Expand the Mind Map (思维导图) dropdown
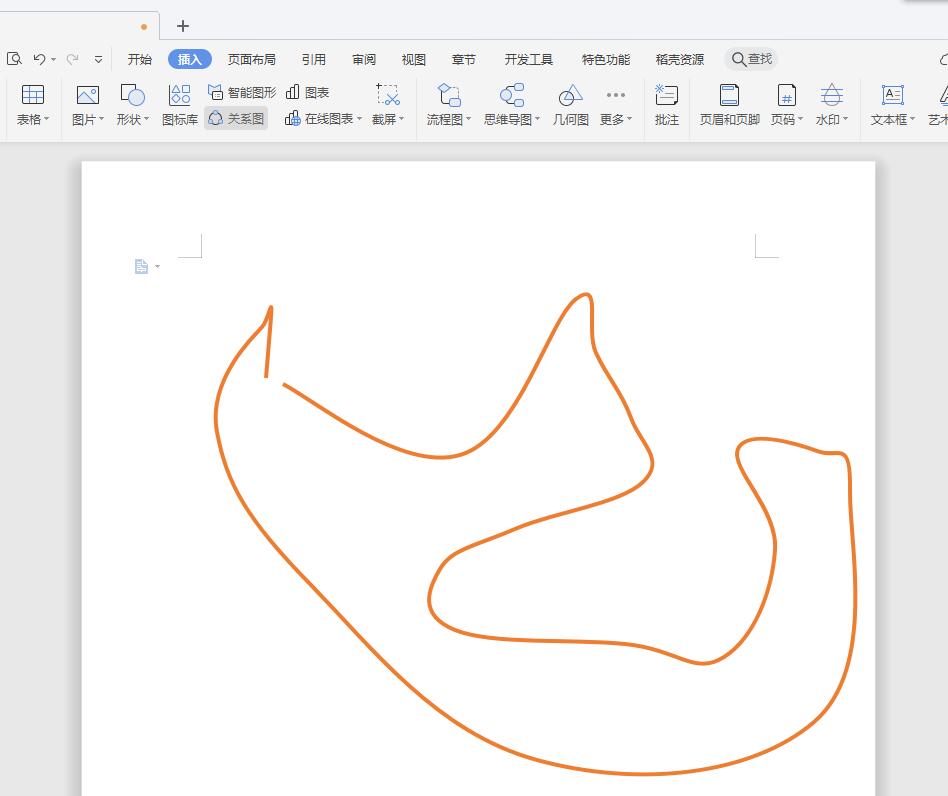The width and height of the screenshot is (948, 796). coord(537,120)
